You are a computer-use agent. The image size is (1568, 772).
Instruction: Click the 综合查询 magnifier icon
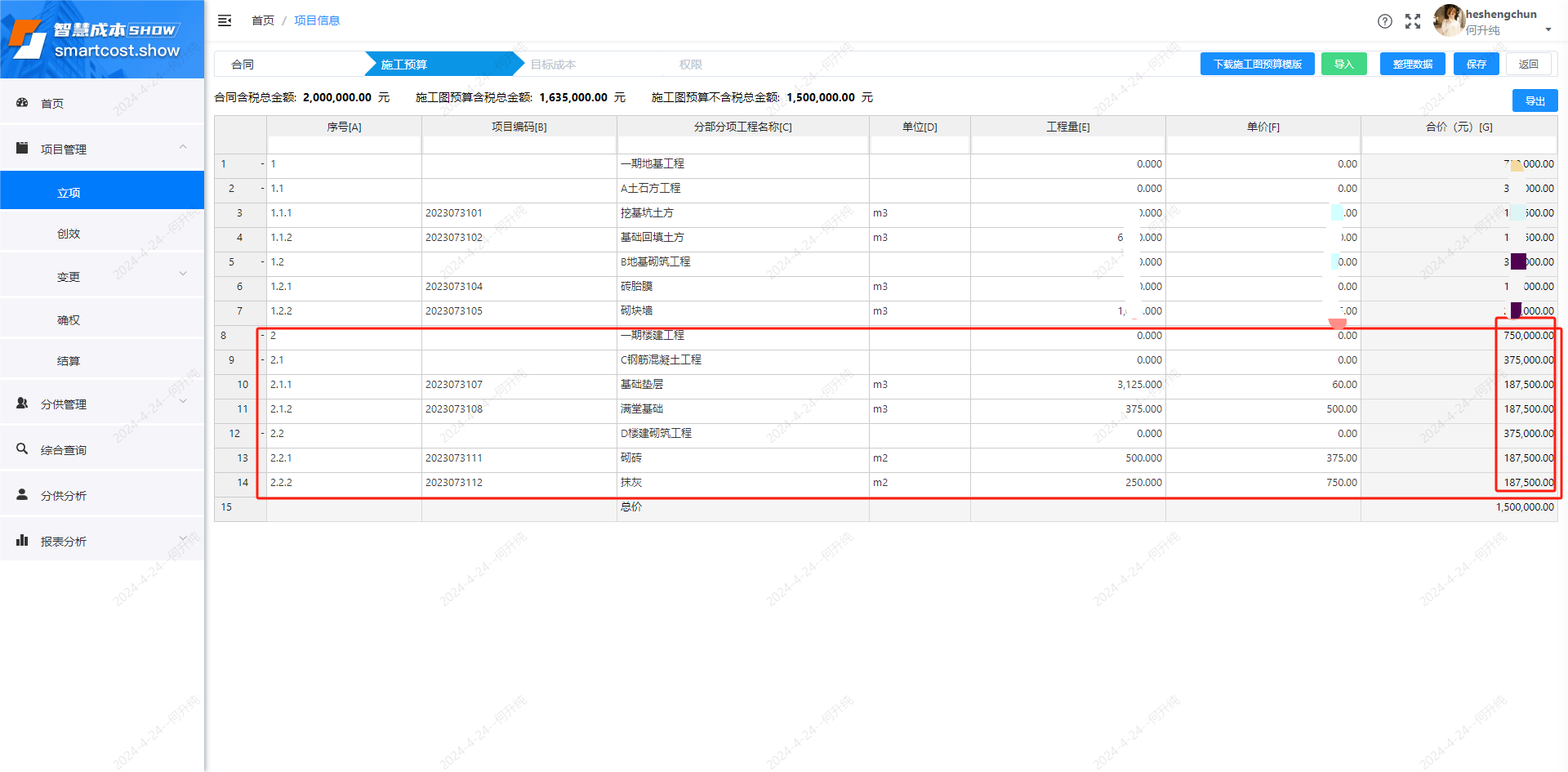(x=22, y=448)
